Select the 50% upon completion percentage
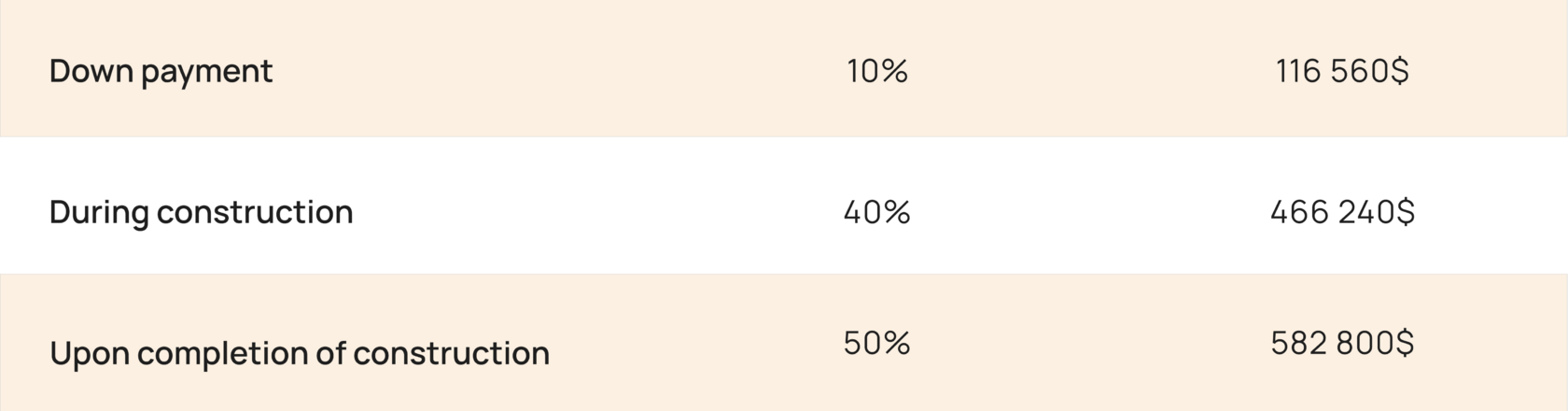Viewport: 1568px width, 411px height. pos(877,343)
